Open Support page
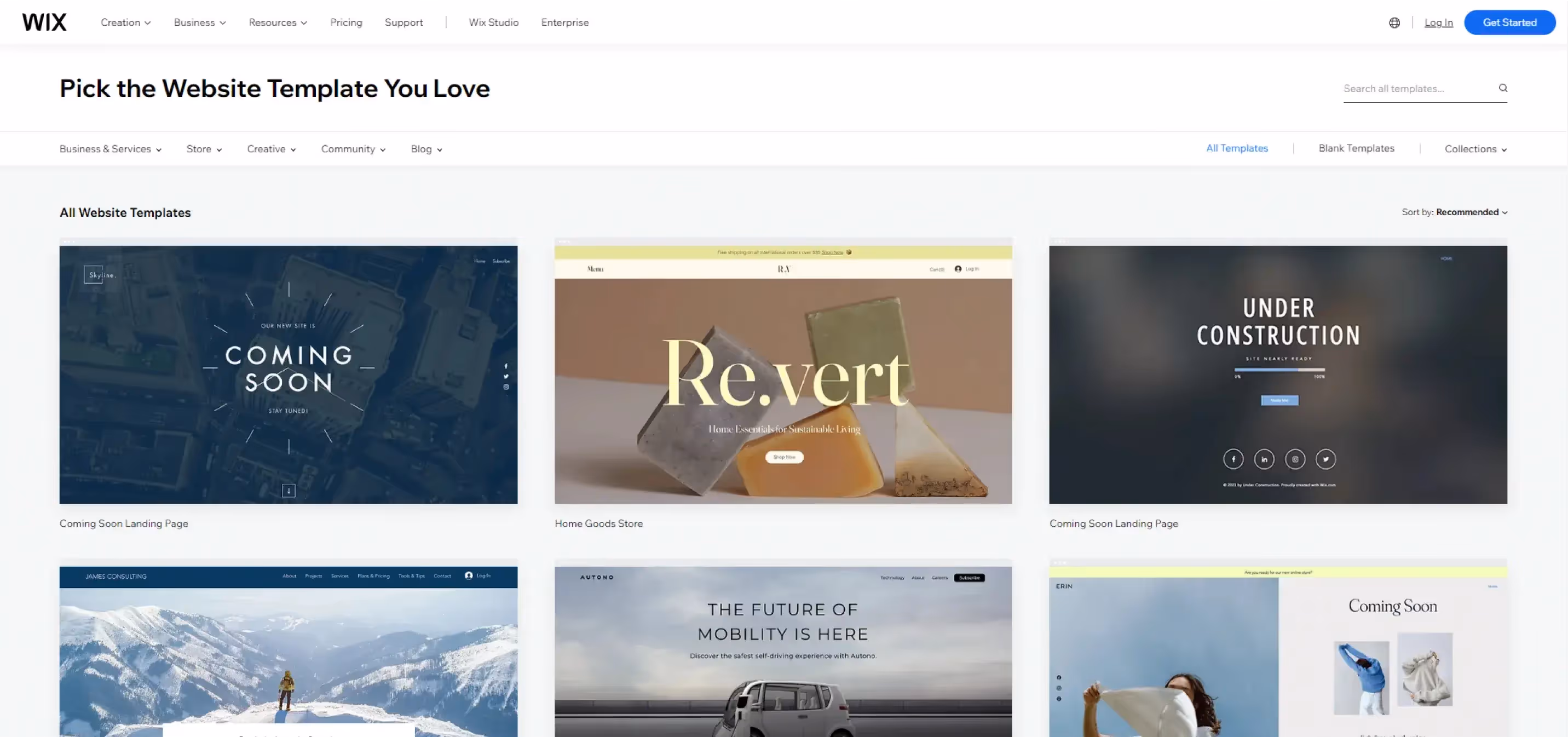 click(x=403, y=22)
